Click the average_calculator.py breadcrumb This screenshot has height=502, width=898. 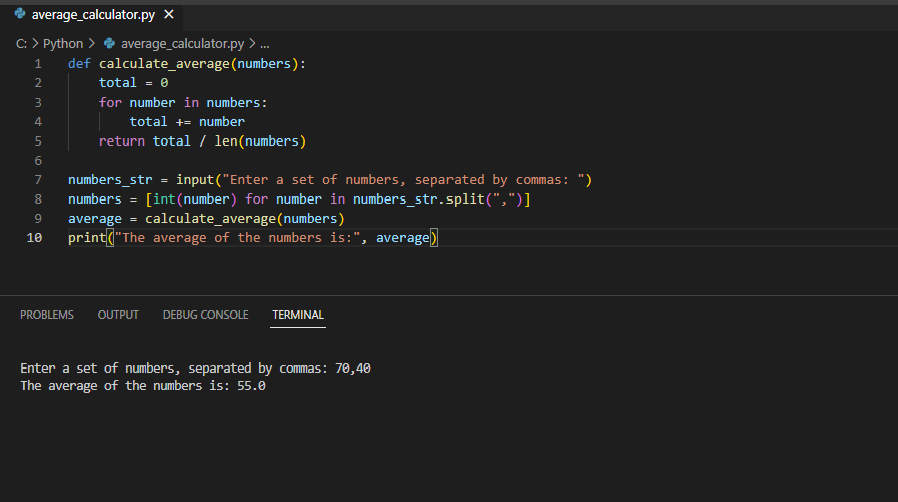pyautogui.click(x=182, y=44)
